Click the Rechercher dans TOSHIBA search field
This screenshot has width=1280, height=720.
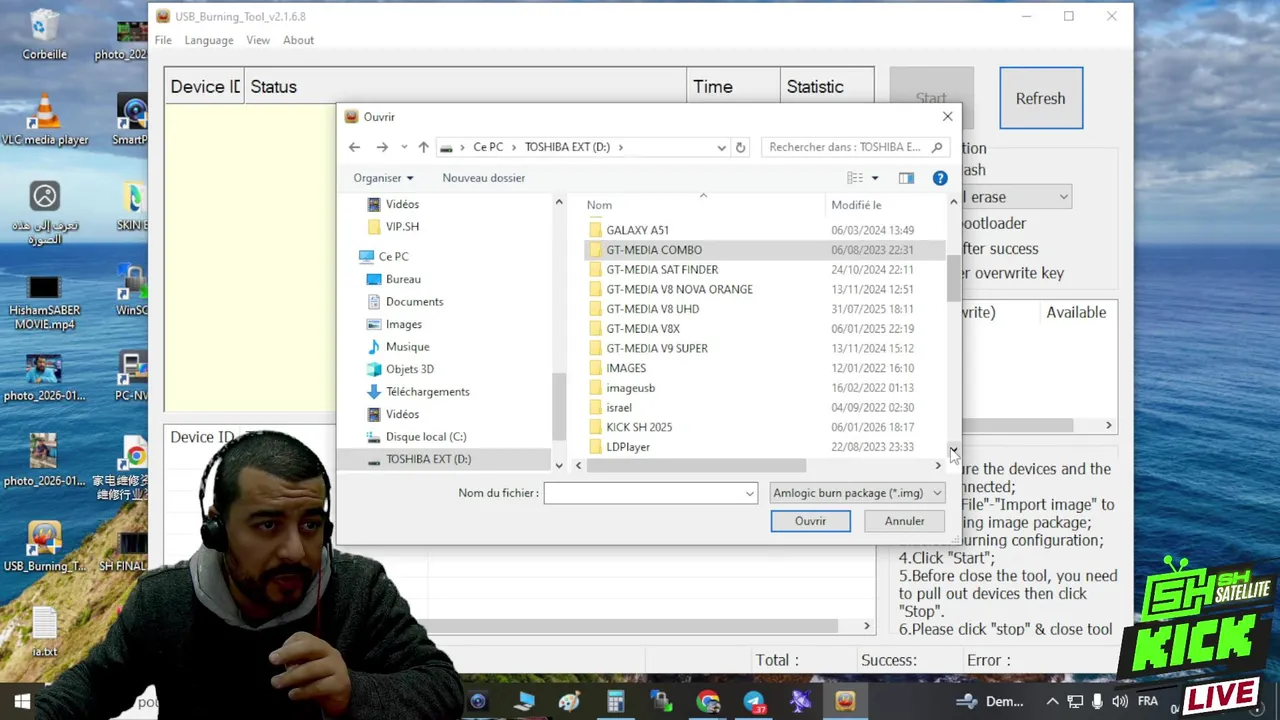(845, 147)
